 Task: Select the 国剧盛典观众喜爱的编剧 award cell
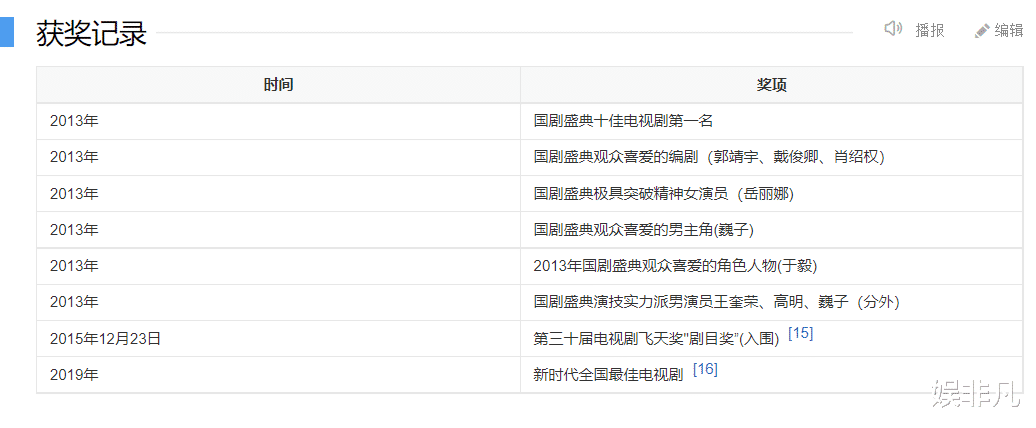[772, 157]
